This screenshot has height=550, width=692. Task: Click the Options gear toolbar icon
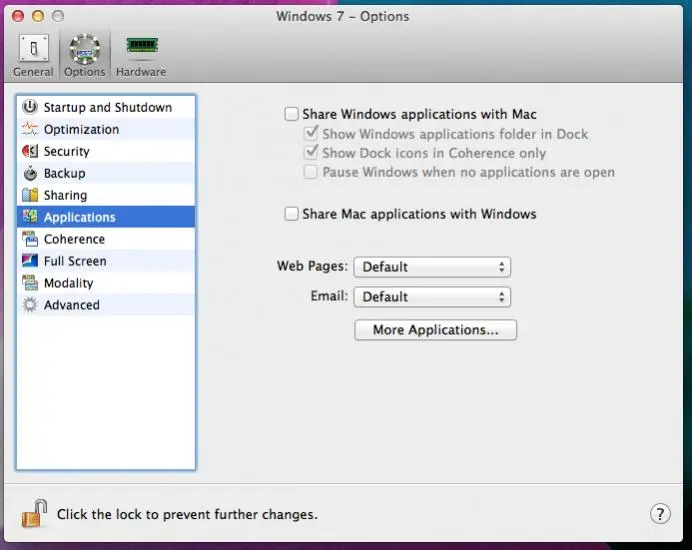[85, 50]
